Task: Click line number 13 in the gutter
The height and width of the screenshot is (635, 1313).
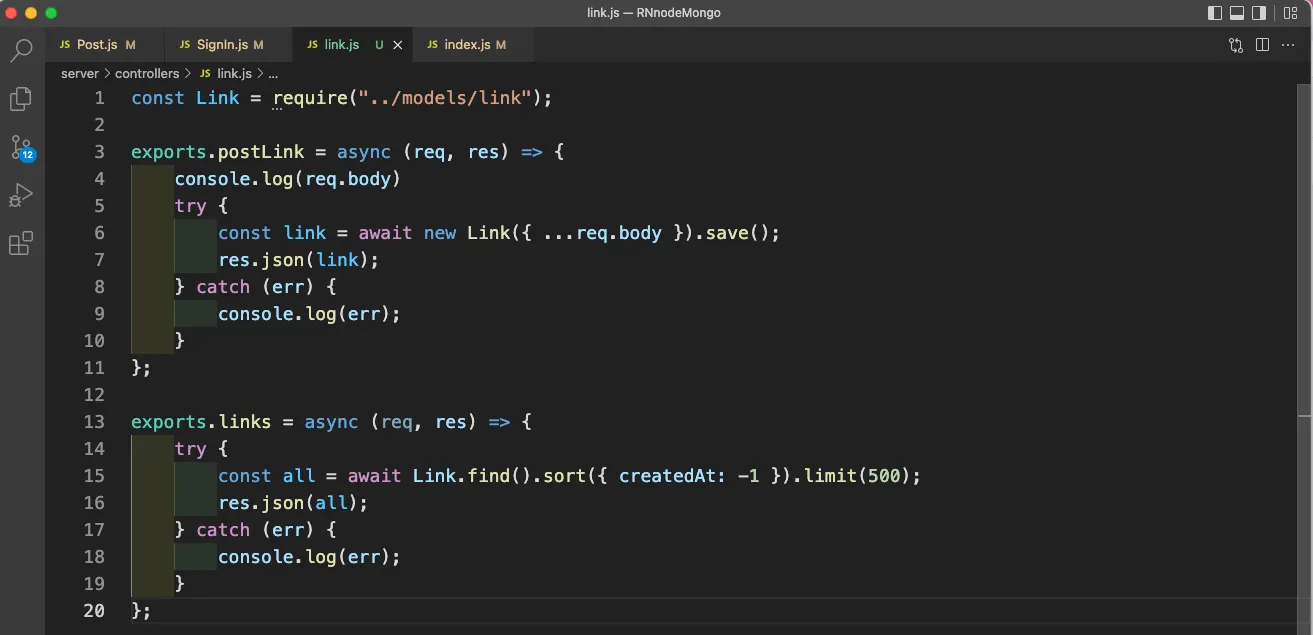Action: tap(94, 422)
